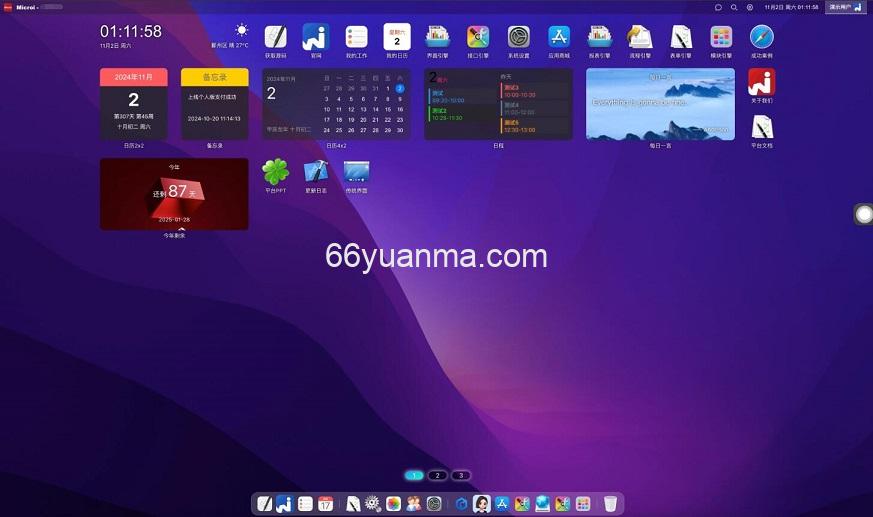The width and height of the screenshot is (873, 517).
Task: Open the globe browser icon in dock
Action: pyautogui.click(x=542, y=504)
